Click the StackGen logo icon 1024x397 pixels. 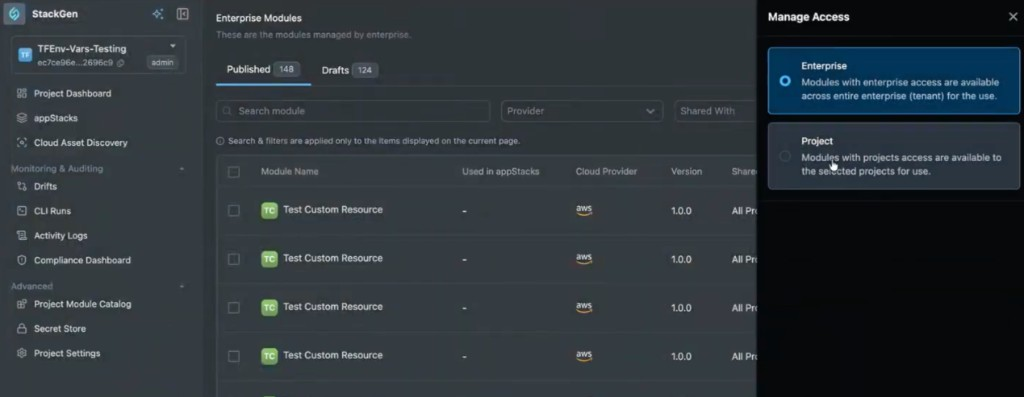coord(14,14)
